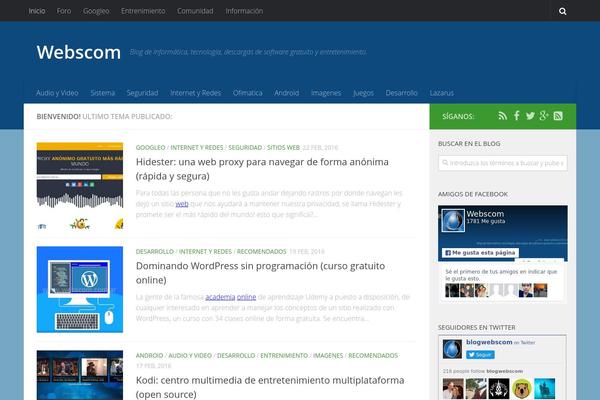Click the Webscom globe avatar in Facebook widget

point(453,220)
